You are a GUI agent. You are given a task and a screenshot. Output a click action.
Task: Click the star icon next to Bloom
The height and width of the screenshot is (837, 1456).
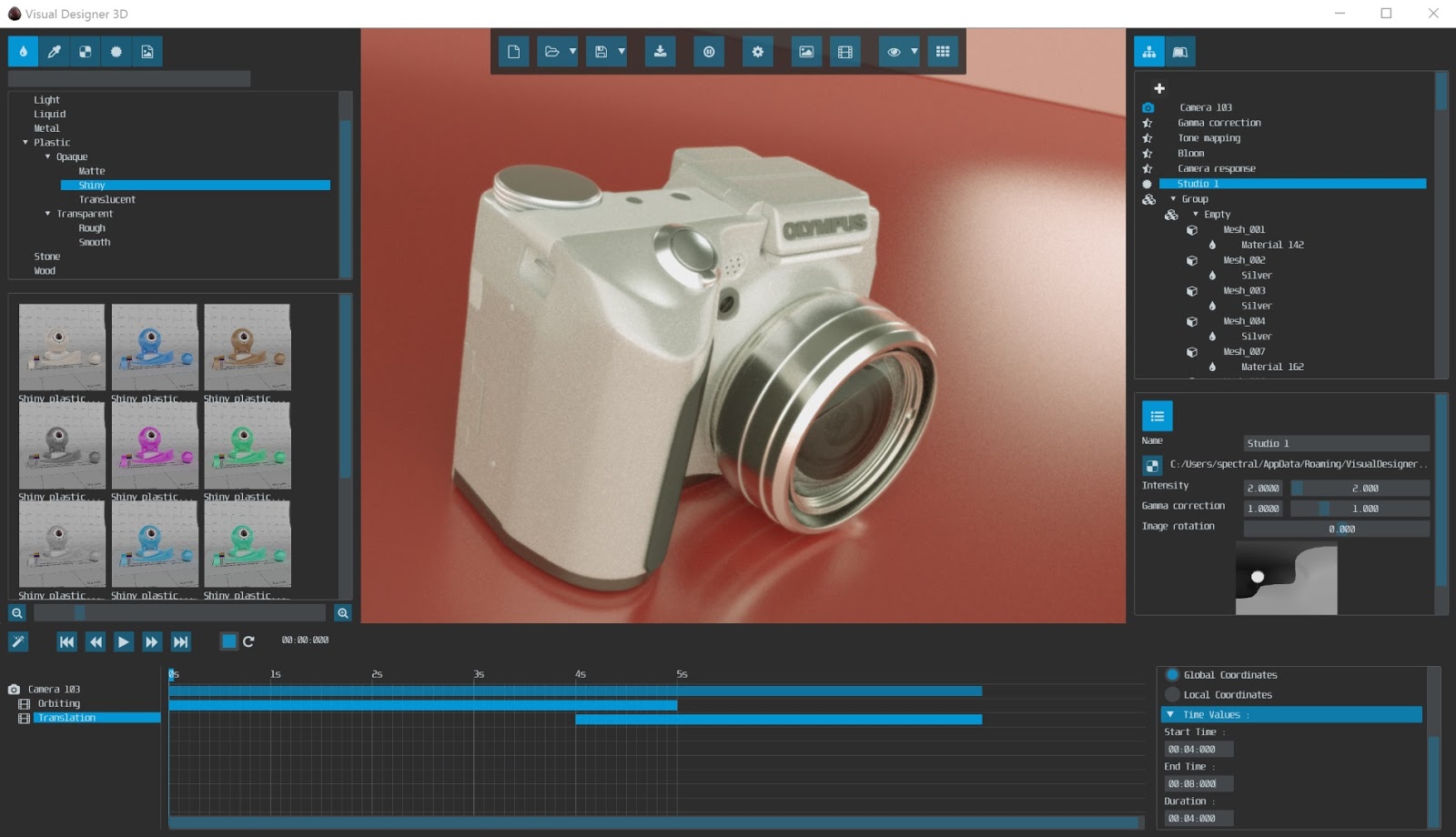(x=1148, y=154)
